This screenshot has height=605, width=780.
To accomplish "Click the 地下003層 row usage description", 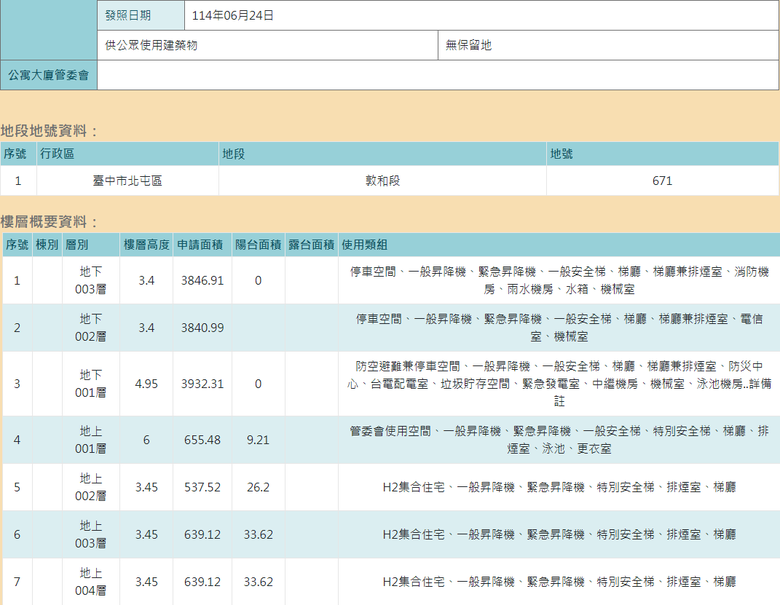I will pos(559,281).
